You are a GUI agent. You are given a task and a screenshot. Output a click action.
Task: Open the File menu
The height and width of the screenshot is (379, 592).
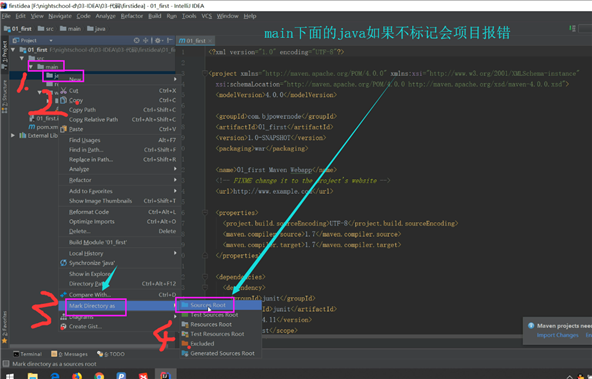(6, 16)
